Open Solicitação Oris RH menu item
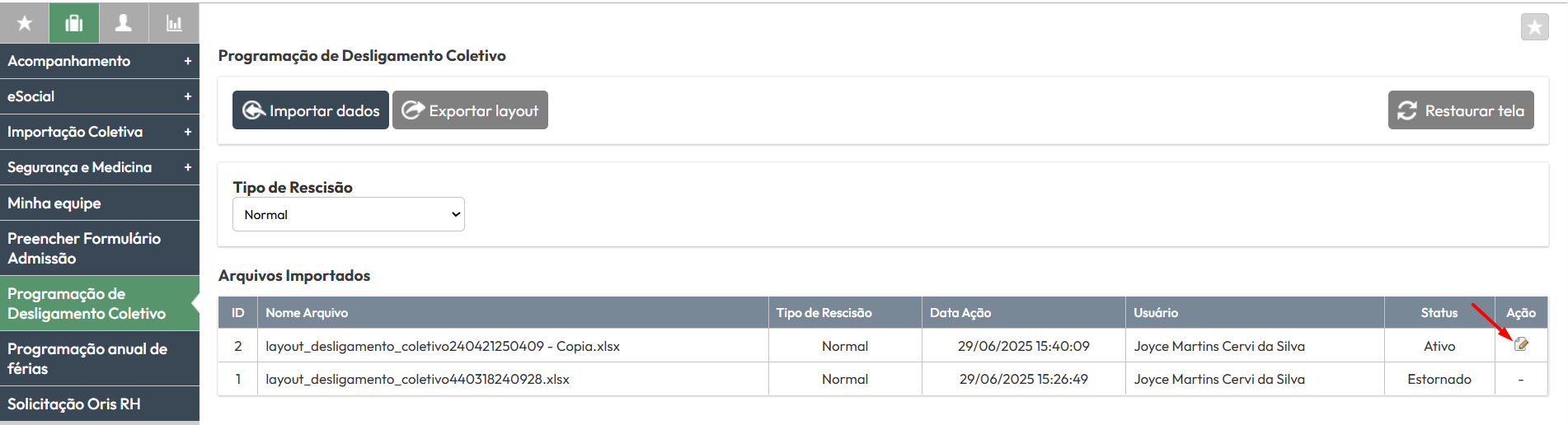This screenshot has height=425, width=1568. [x=100, y=404]
